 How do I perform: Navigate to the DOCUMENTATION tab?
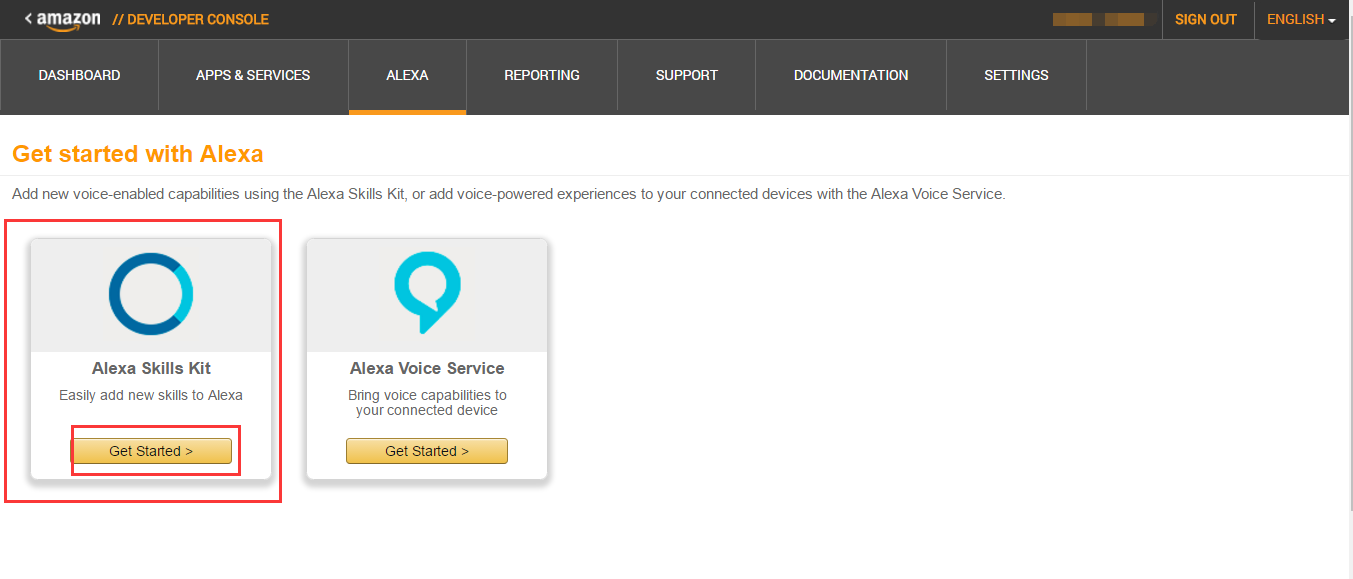(x=851, y=75)
